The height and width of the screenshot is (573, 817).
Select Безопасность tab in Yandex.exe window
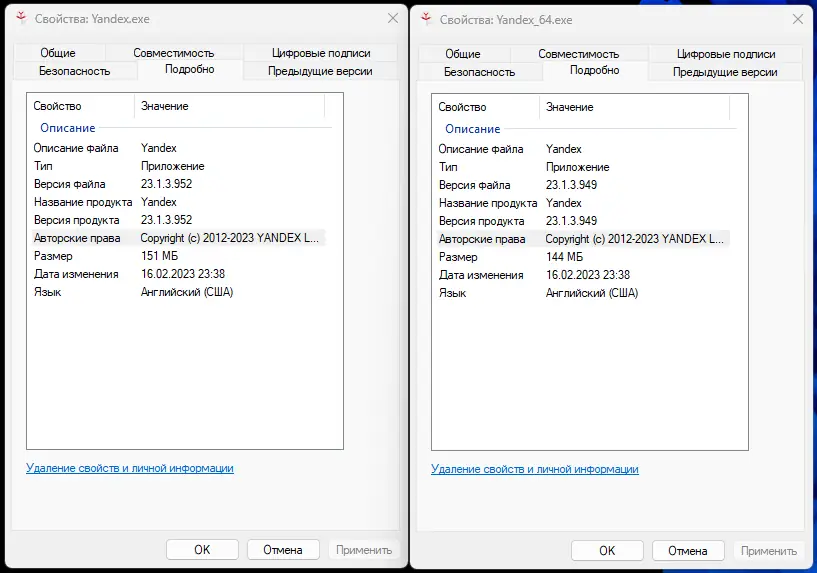pyautogui.click(x=74, y=71)
